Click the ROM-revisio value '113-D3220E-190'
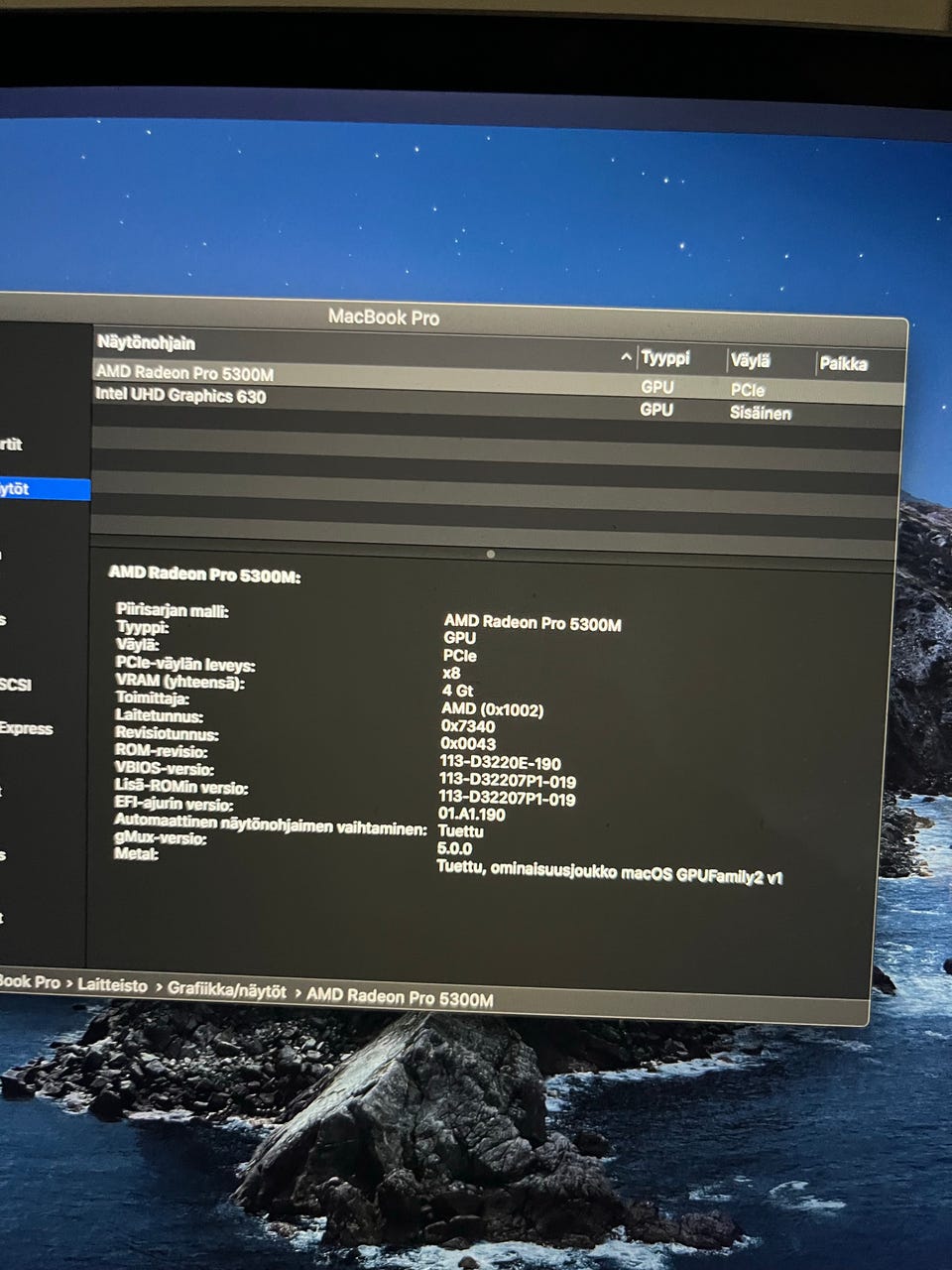 coord(500,762)
